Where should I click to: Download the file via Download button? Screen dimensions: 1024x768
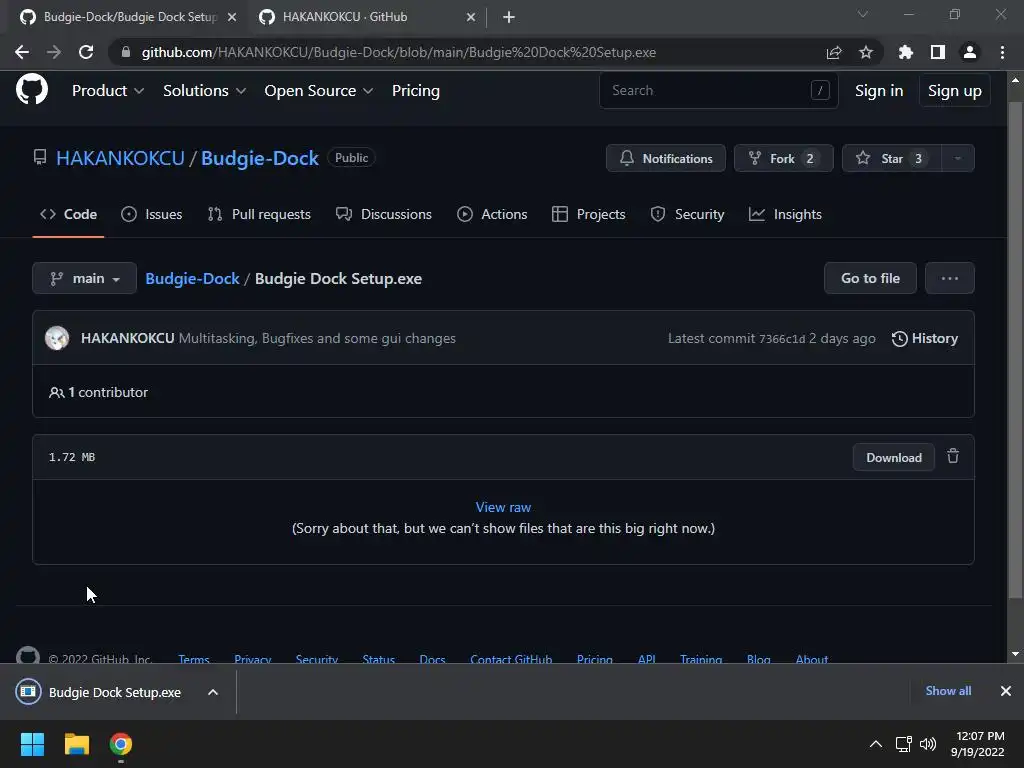pyautogui.click(x=893, y=457)
